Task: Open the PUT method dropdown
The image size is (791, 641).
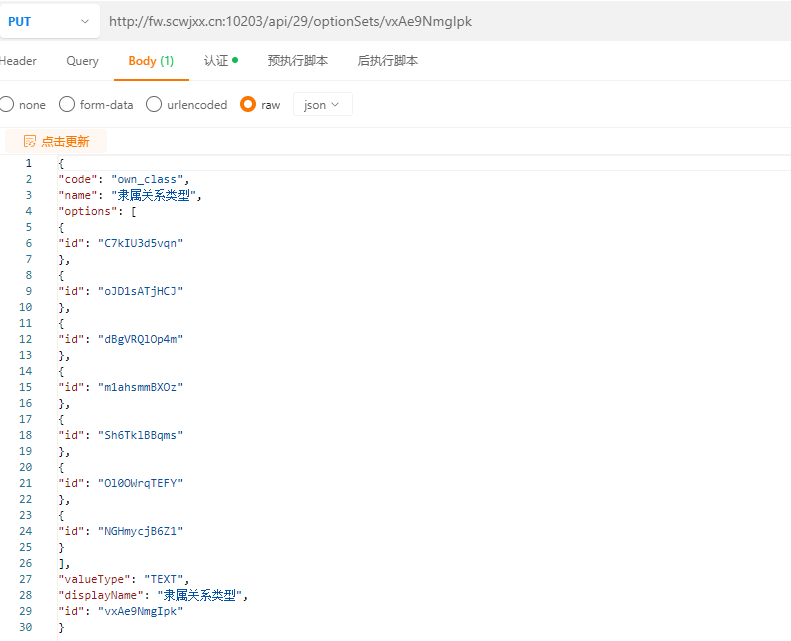Action: pos(49,21)
